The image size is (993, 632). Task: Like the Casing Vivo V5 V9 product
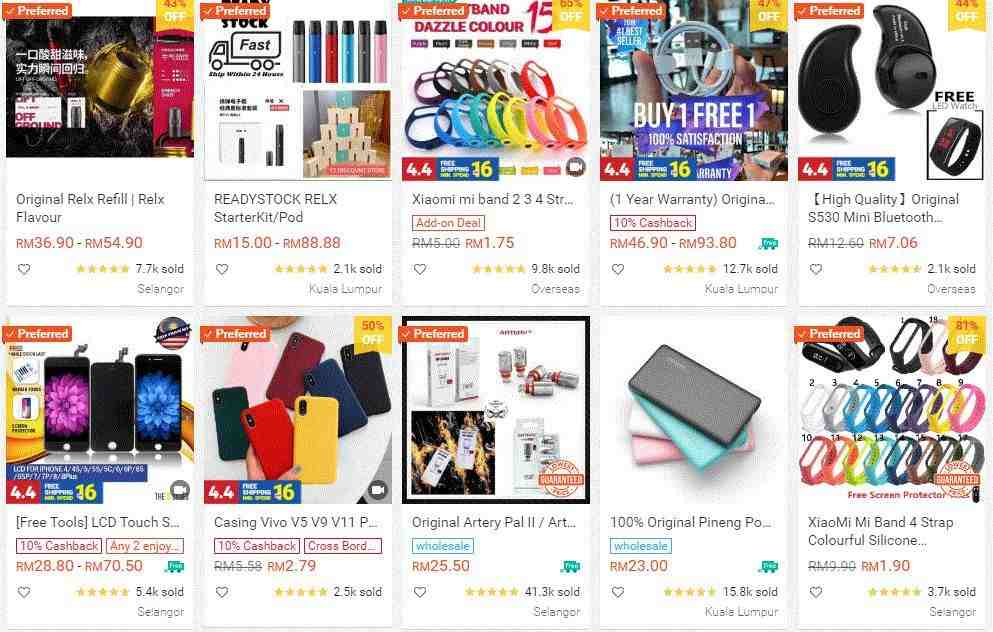(222, 592)
